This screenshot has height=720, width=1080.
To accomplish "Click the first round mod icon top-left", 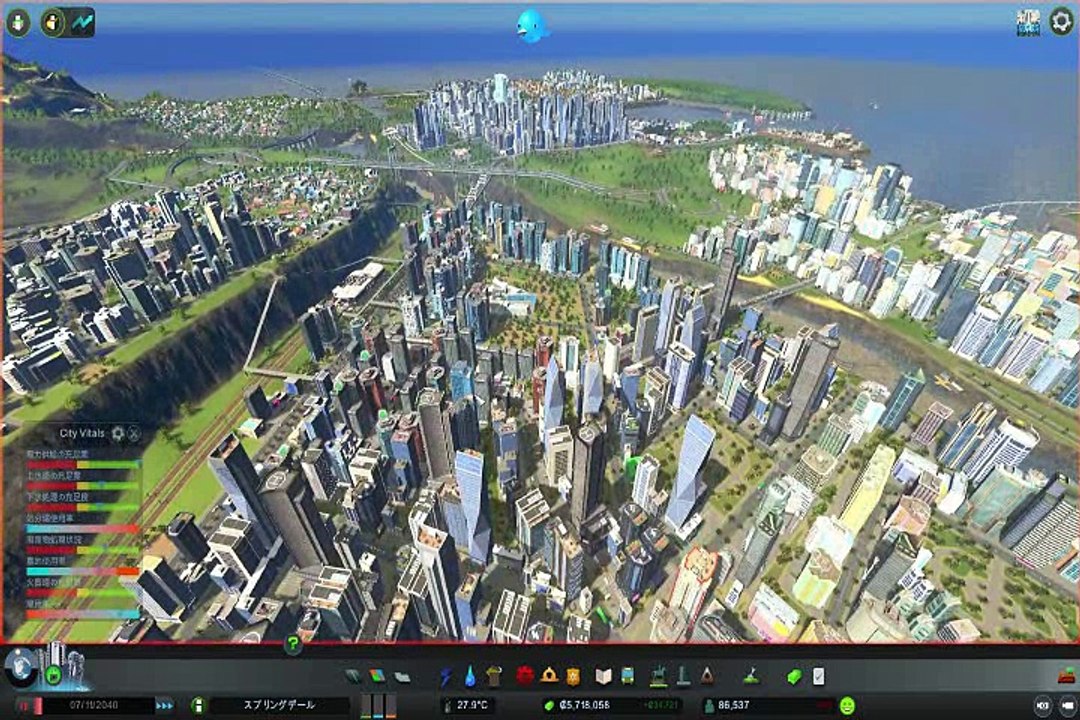I will 19,23.
